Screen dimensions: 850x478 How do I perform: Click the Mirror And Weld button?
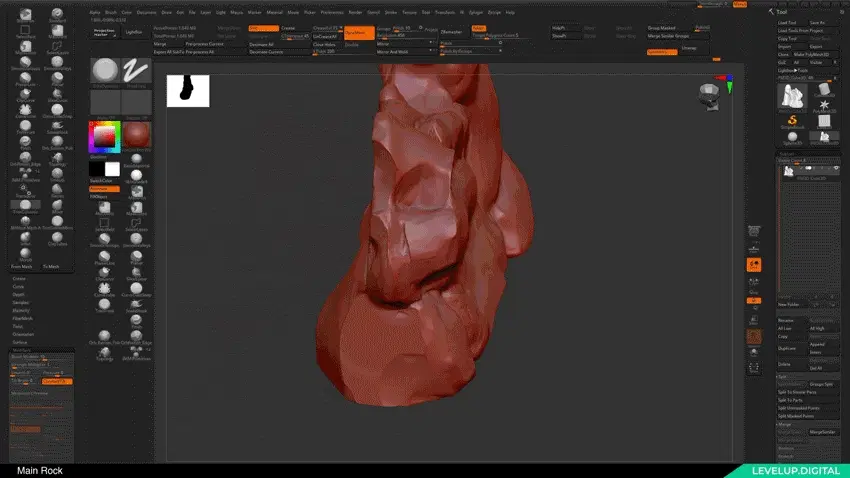point(405,52)
